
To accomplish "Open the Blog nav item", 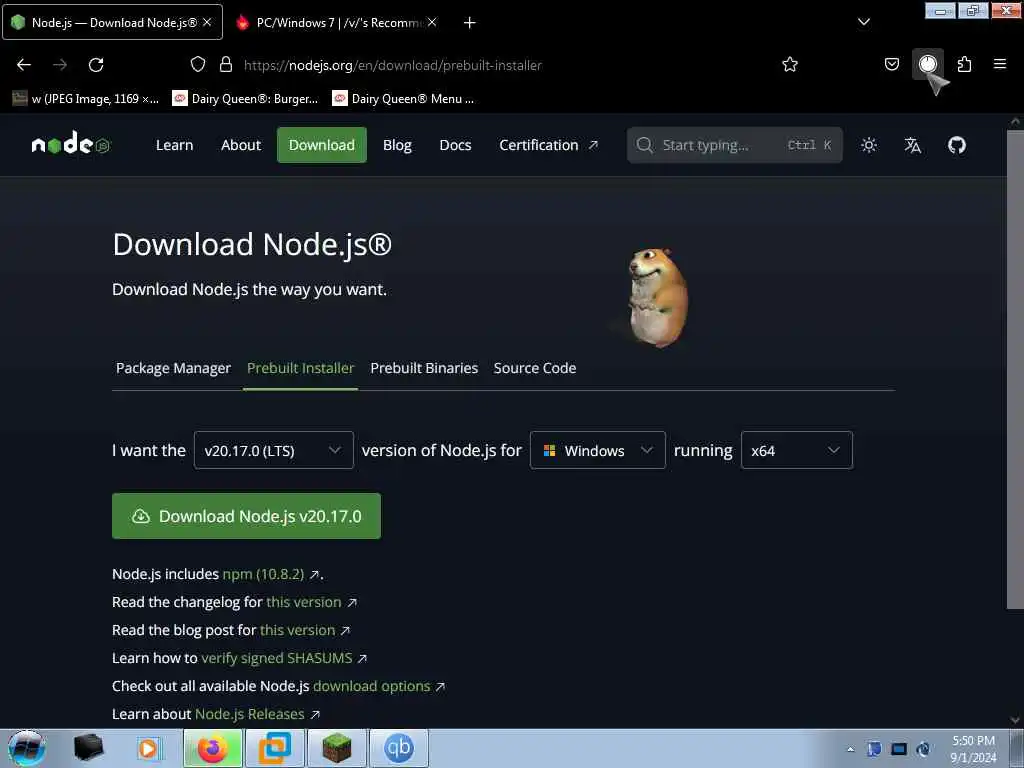I will click(397, 145).
